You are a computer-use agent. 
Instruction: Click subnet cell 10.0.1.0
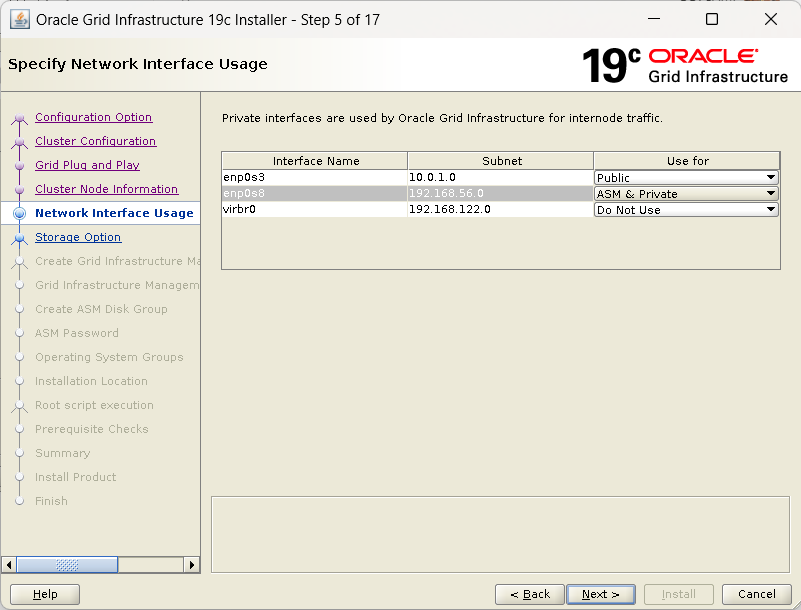coord(500,177)
